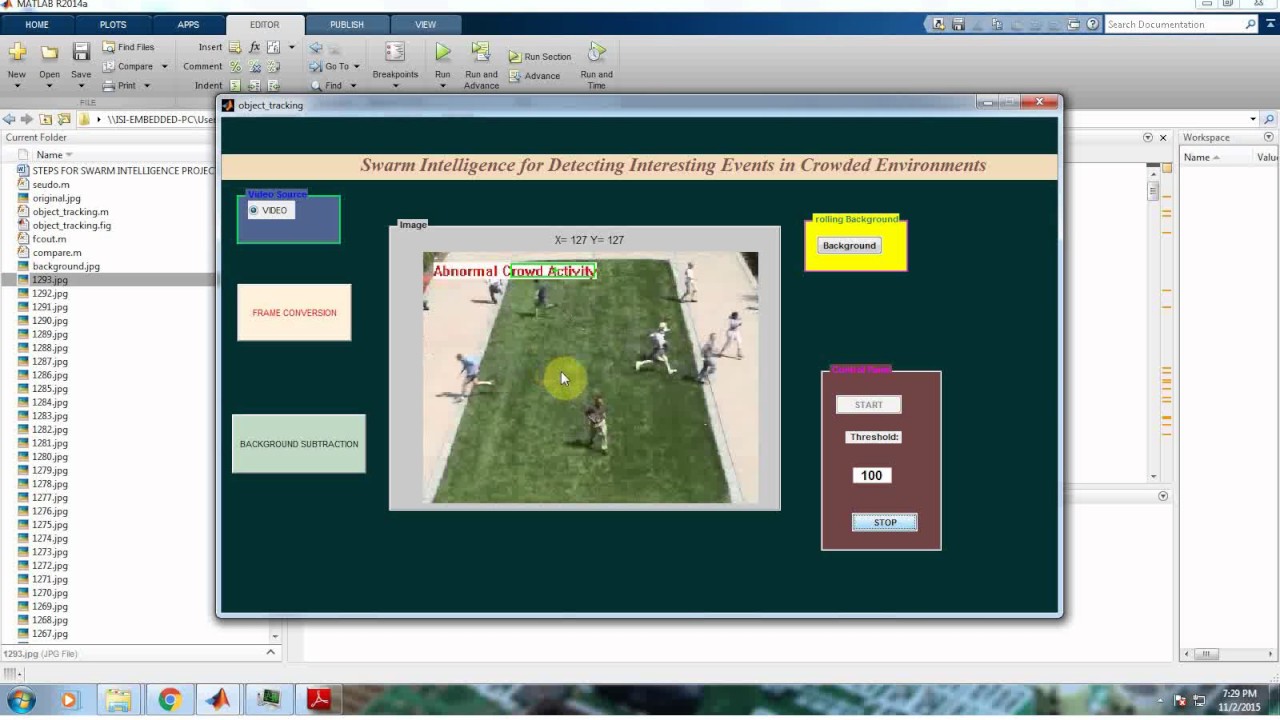The height and width of the screenshot is (720, 1280).
Task: Open Chrome from the taskbar
Action: [169, 699]
